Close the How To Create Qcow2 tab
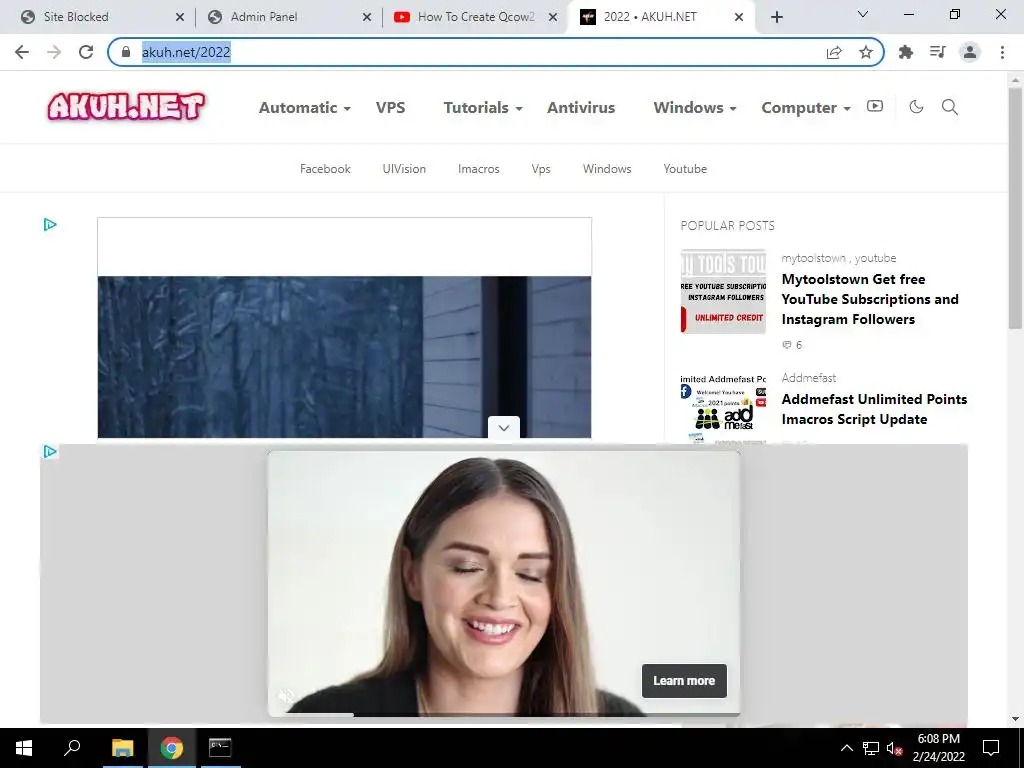This screenshot has width=1024, height=768. click(x=553, y=17)
